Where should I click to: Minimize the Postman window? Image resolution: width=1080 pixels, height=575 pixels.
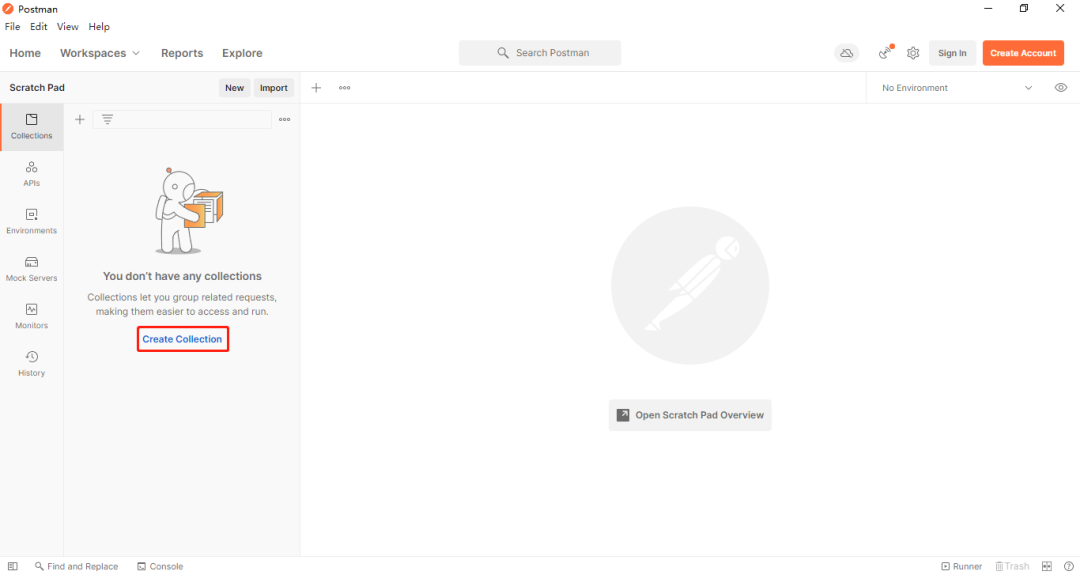pos(988,8)
